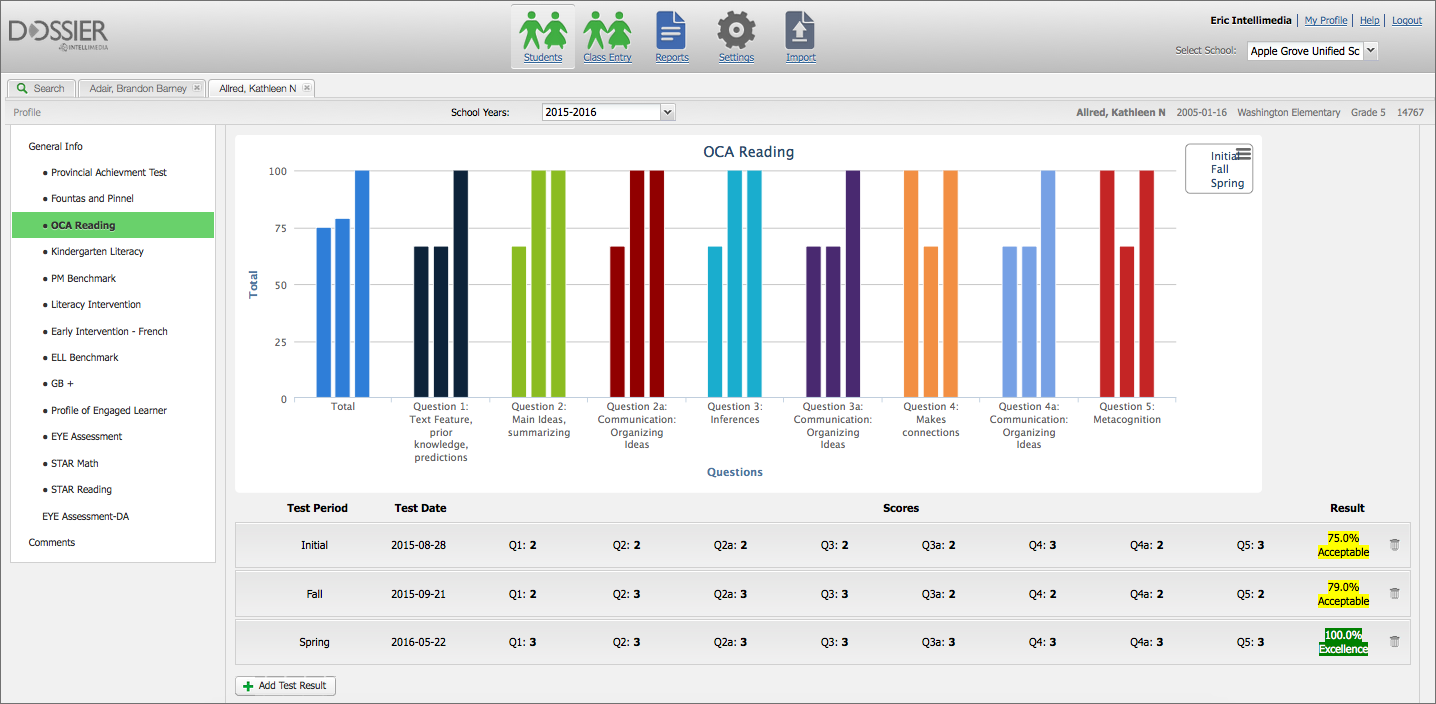
Task: Select Fountas and Pinnel in sidebar
Action: (92, 199)
